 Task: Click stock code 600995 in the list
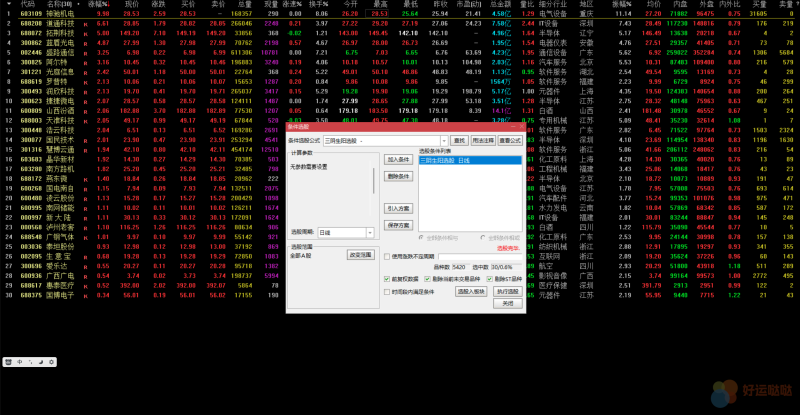point(31,208)
